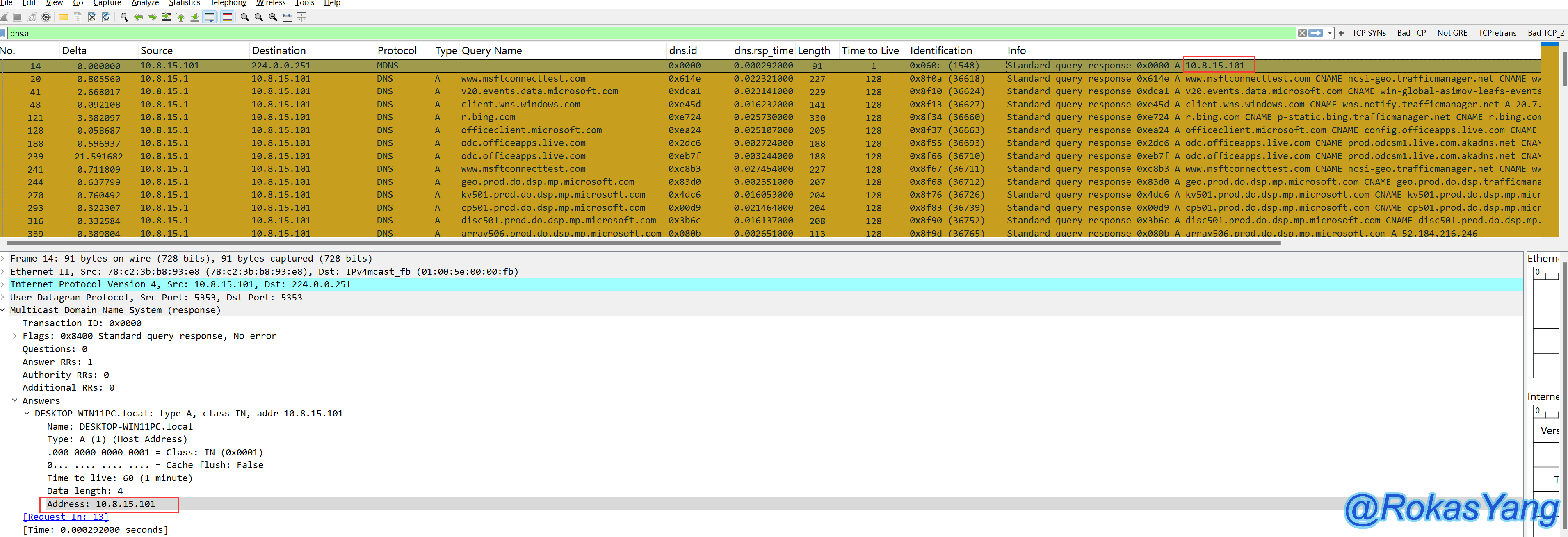Go to the first packet arrow icon
The width and height of the screenshot is (1568, 537).
[181, 17]
